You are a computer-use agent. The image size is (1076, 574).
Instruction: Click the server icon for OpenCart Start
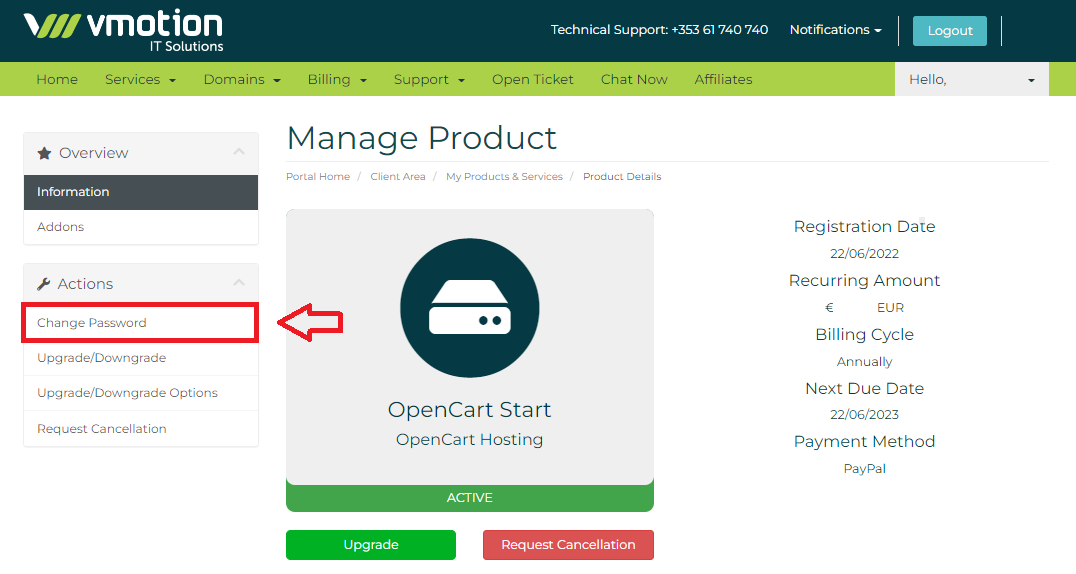[x=469, y=308]
